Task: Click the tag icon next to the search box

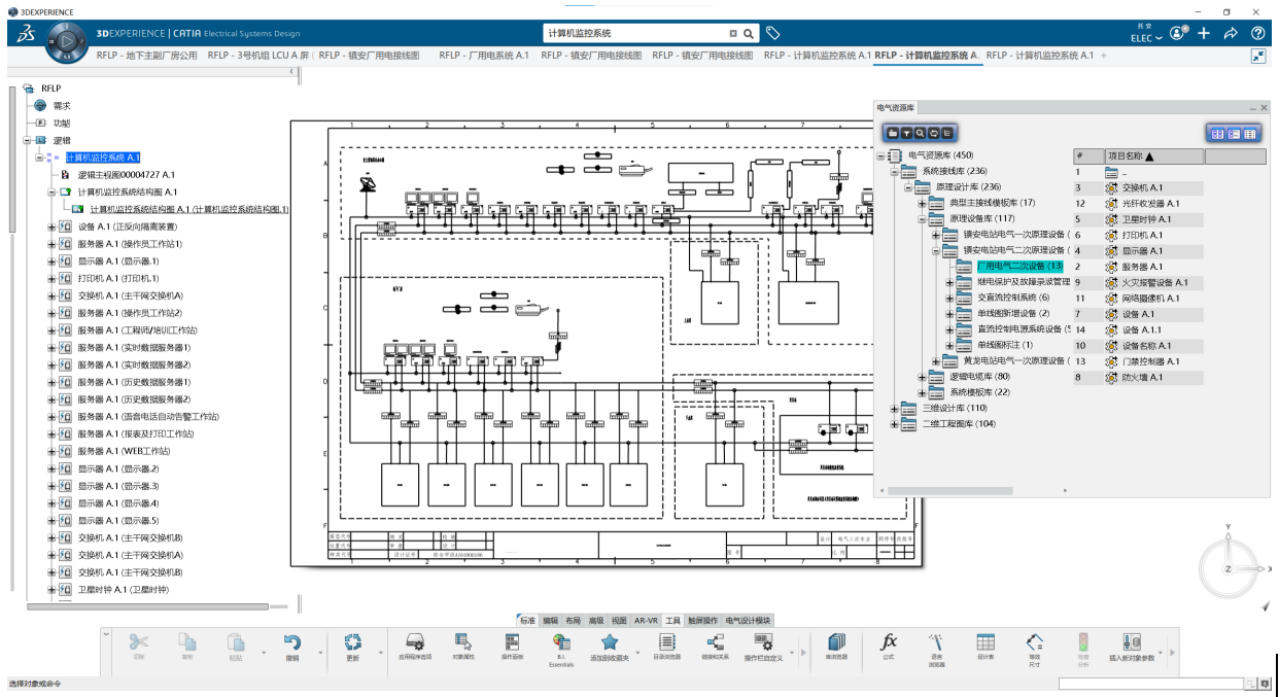Action: pos(773,33)
